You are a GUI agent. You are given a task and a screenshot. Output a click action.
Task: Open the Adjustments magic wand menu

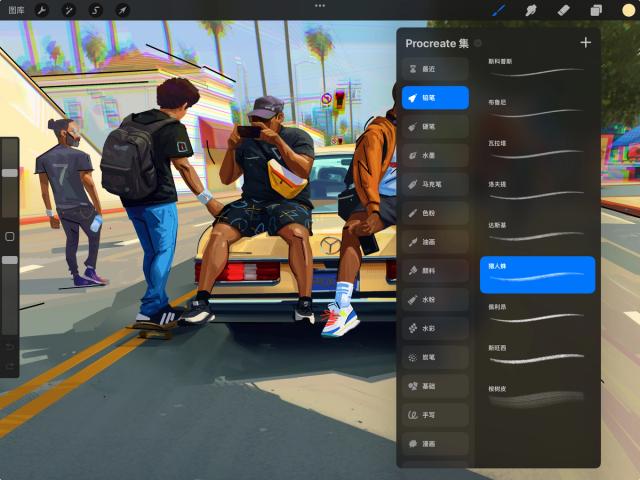coord(69,10)
